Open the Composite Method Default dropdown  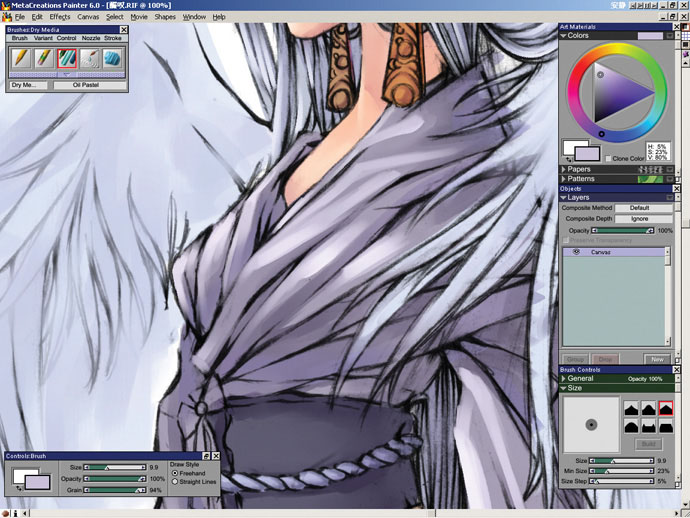click(643, 208)
